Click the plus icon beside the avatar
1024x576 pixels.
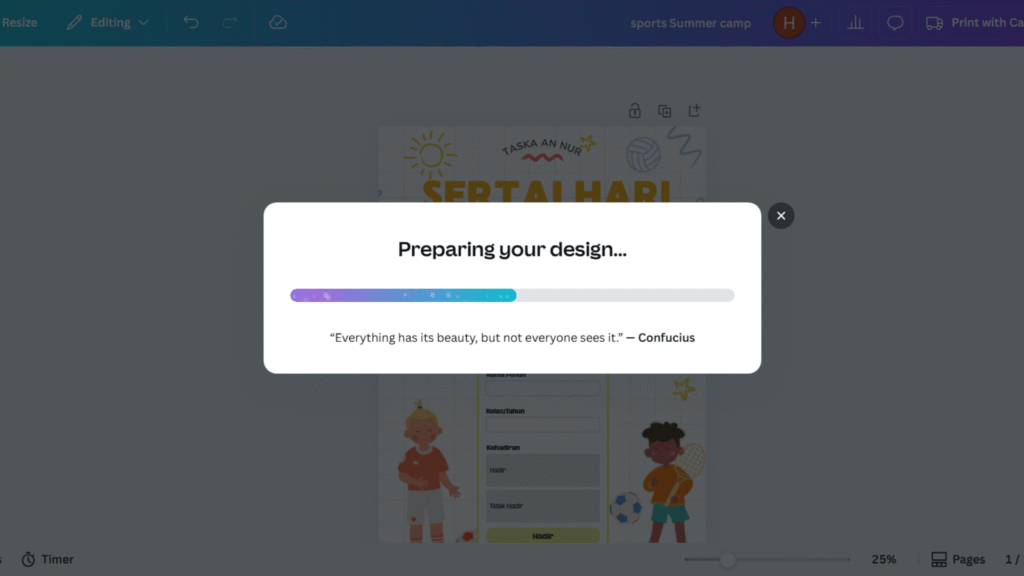(x=815, y=22)
